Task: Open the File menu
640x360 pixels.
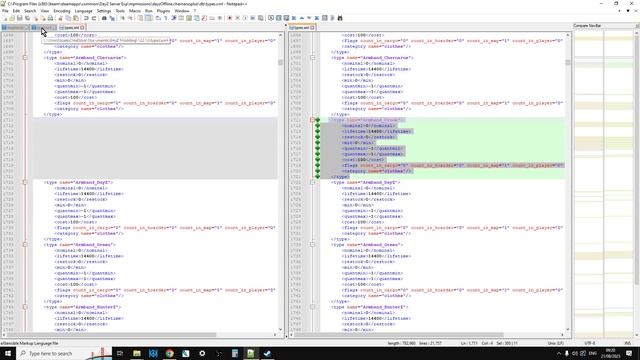Action: (x=5, y=11)
